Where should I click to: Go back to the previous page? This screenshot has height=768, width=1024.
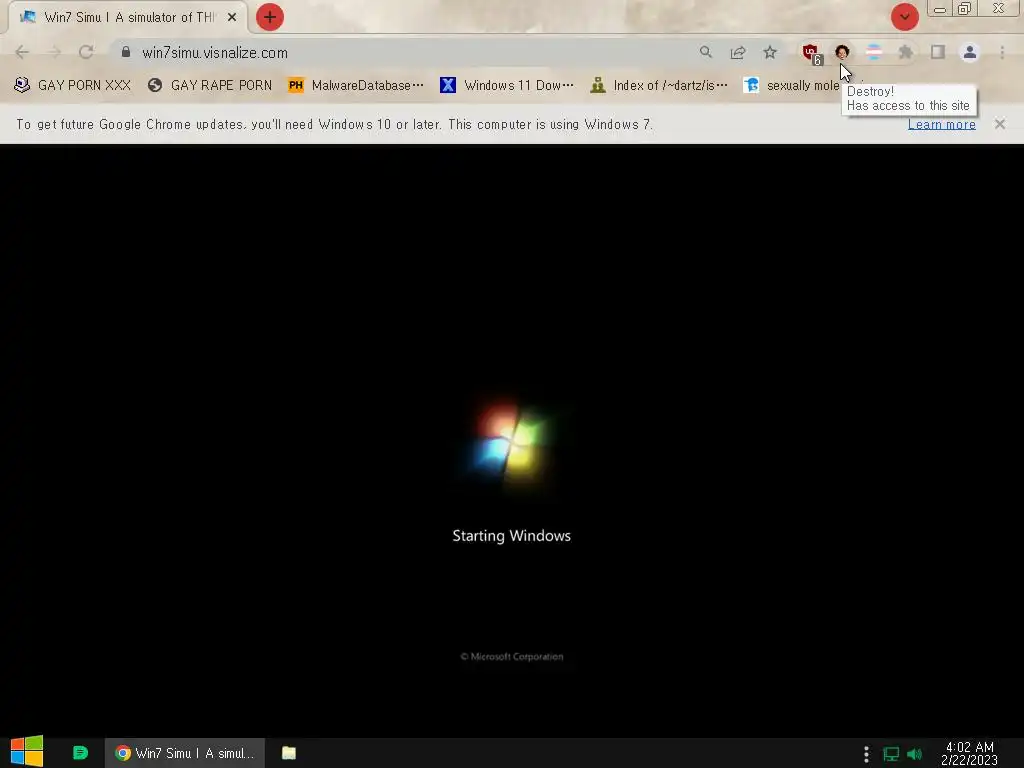click(x=22, y=52)
